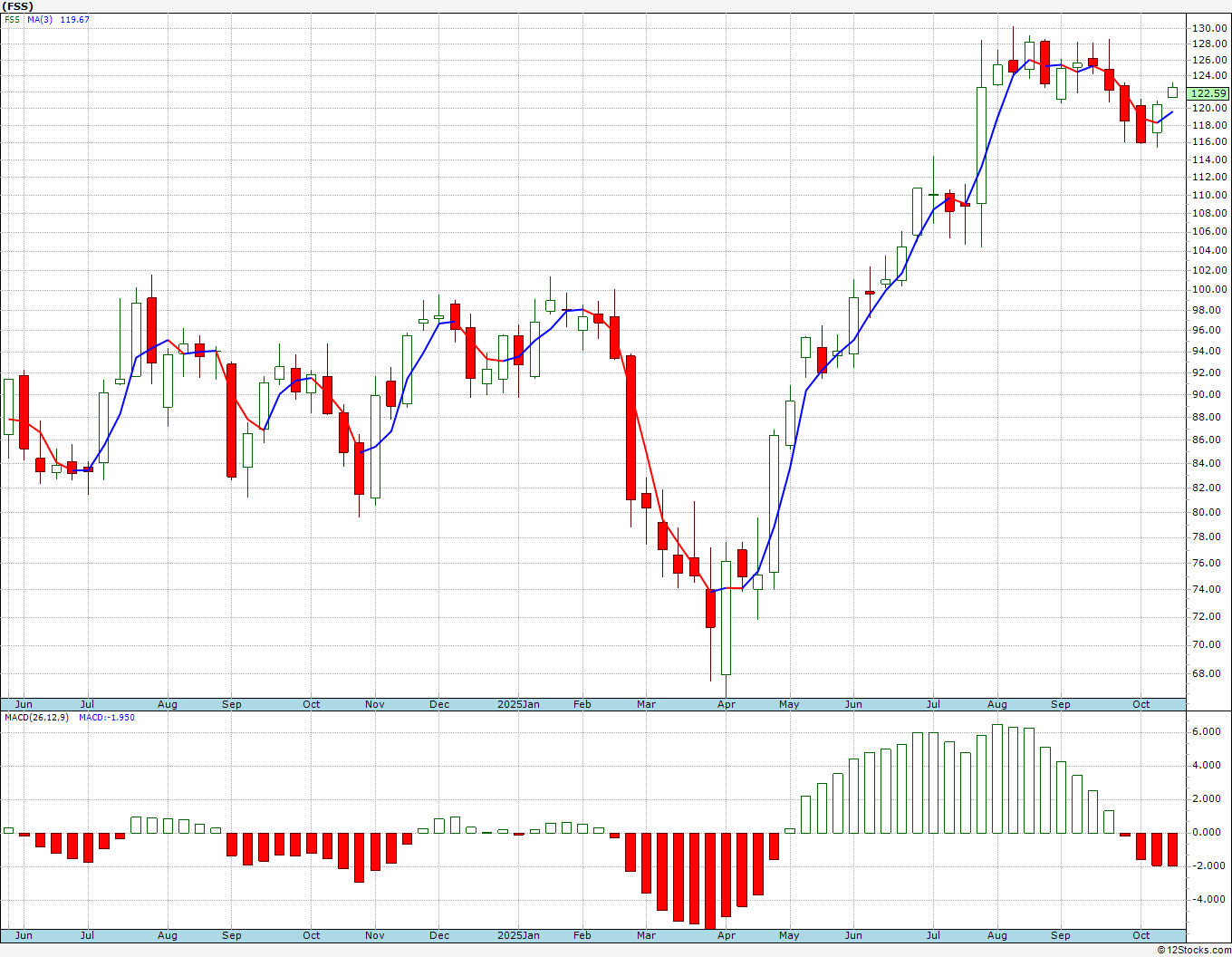This screenshot has height=957, width=1232.
Task: Select the 112.00 price axis label
Action: (1209, 177)
